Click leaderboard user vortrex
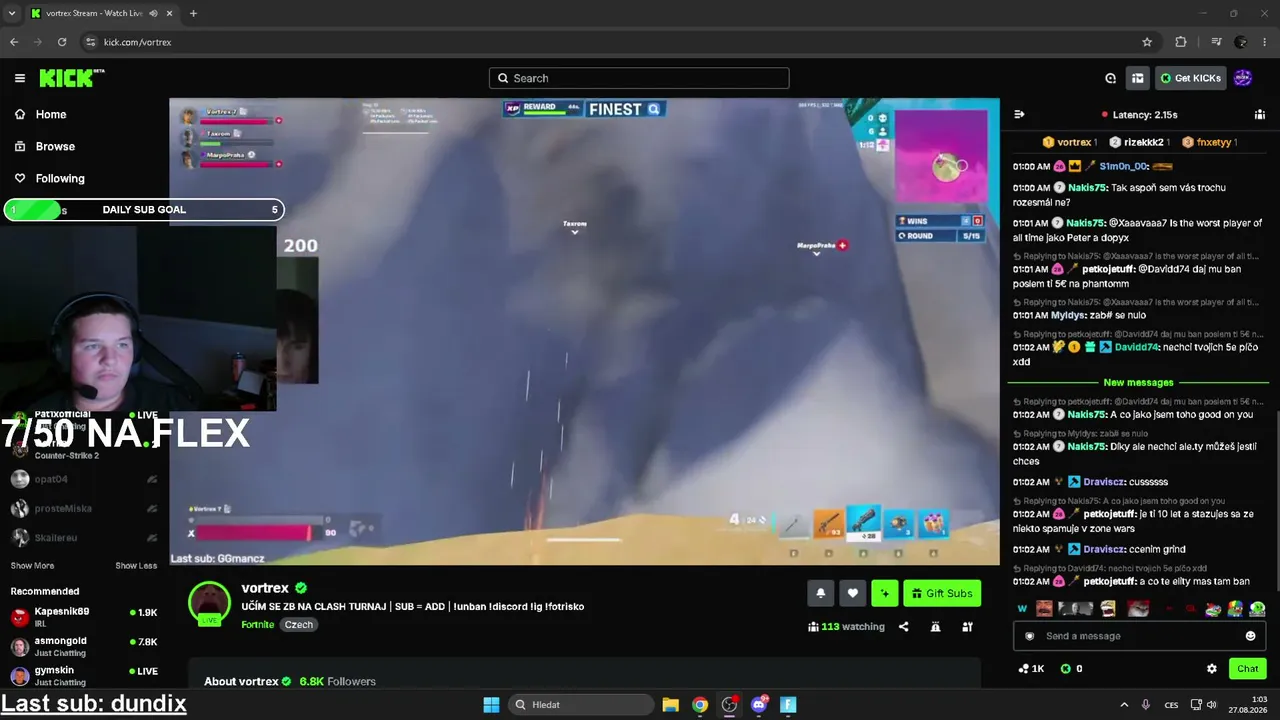 pos(1074,142)
